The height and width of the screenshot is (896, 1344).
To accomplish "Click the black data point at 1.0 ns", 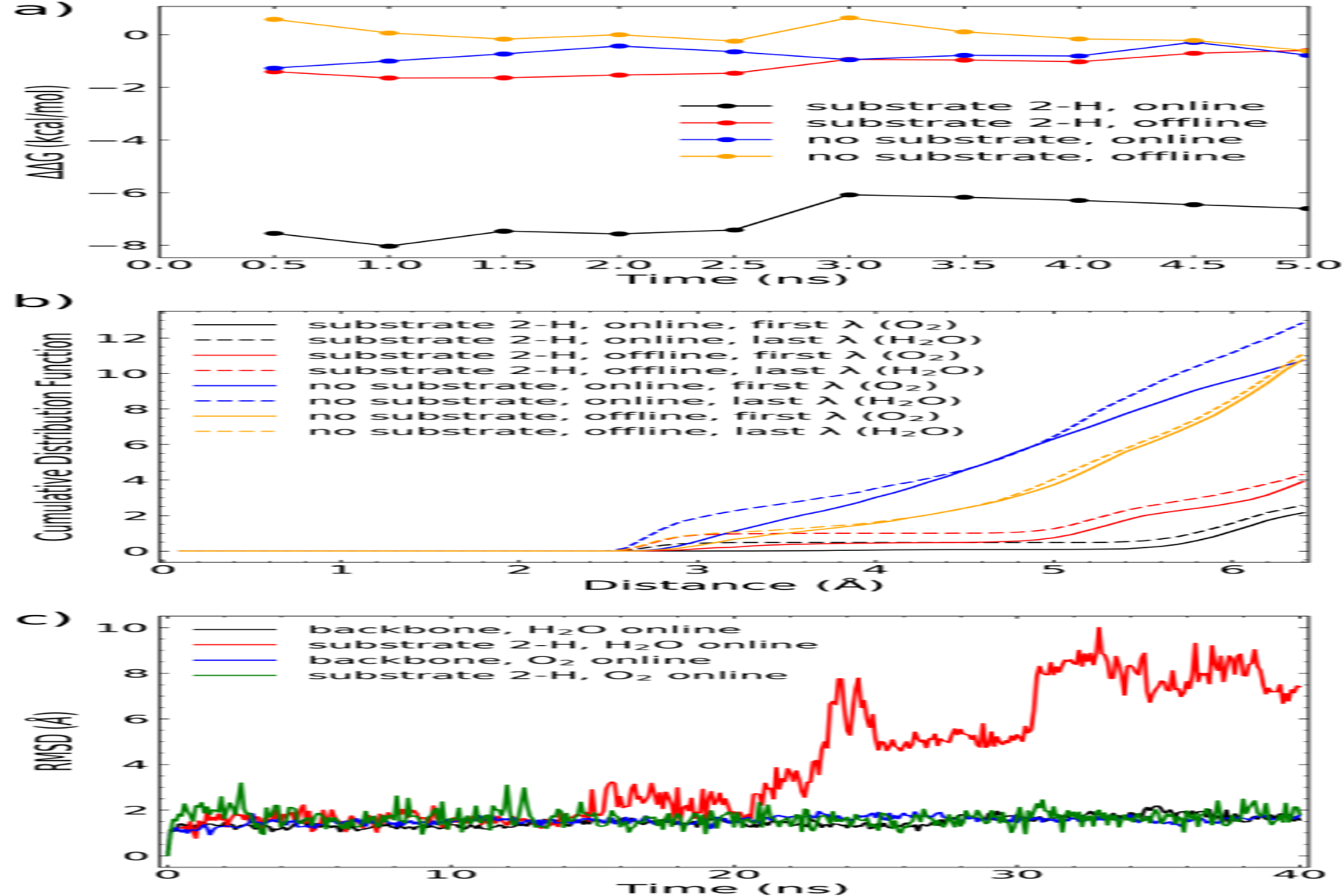I will pyautogui.click(x=389, y=246).
